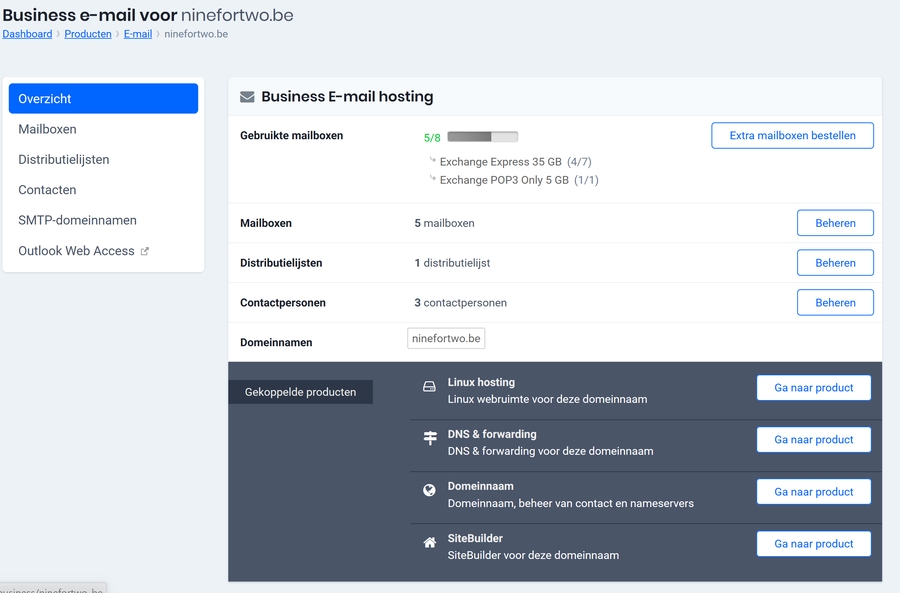Click the SiteBuilder house icon
Screen dimensions: 900x593
pos(429,542)
